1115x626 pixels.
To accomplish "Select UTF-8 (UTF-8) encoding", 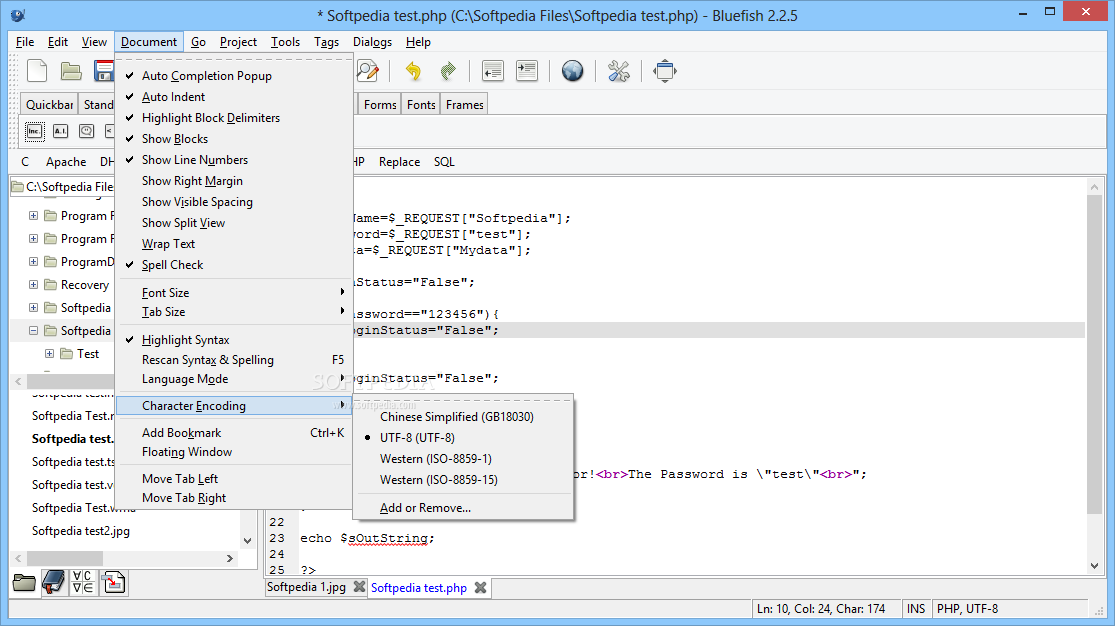I will click(463, 437).
